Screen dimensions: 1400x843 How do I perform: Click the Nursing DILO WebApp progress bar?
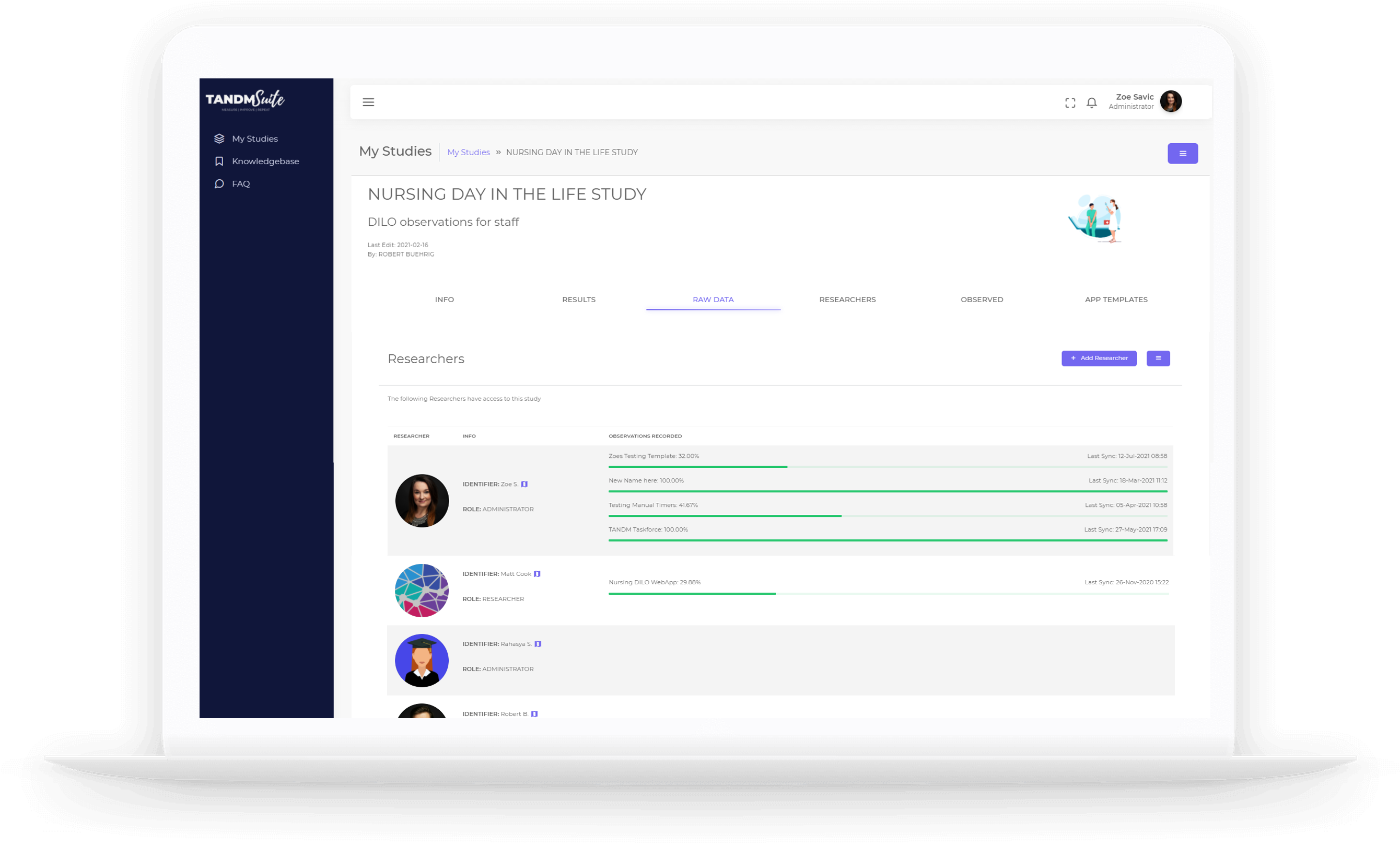point(888,593)
